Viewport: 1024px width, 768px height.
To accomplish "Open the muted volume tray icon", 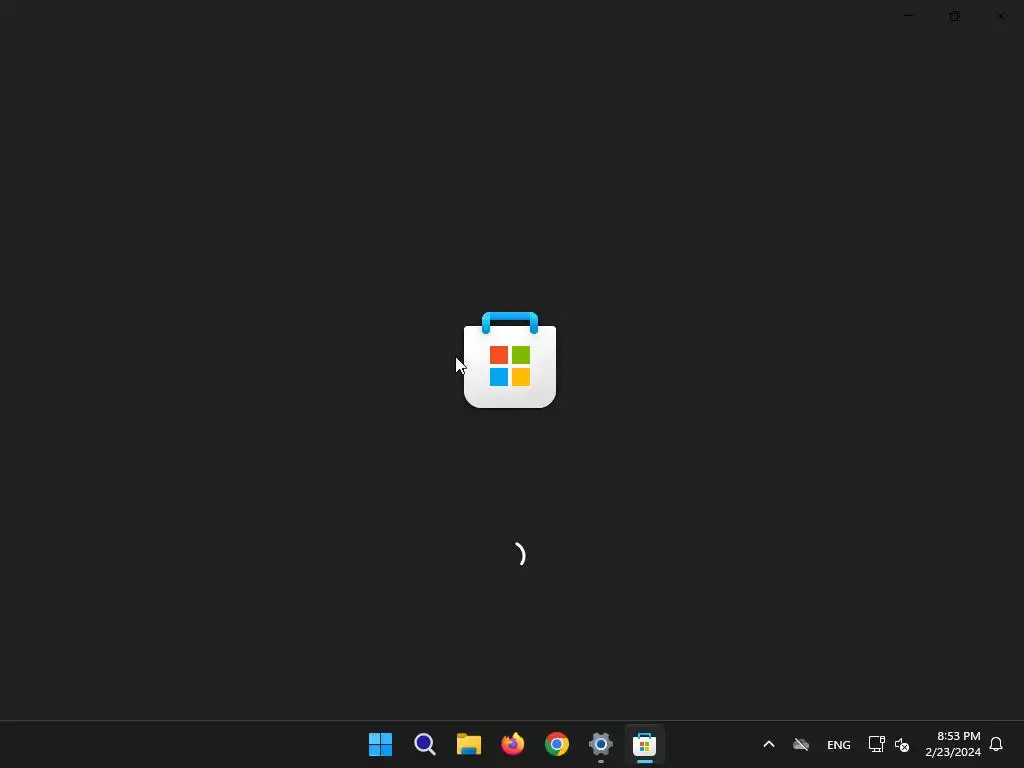I will pos(902,744).
